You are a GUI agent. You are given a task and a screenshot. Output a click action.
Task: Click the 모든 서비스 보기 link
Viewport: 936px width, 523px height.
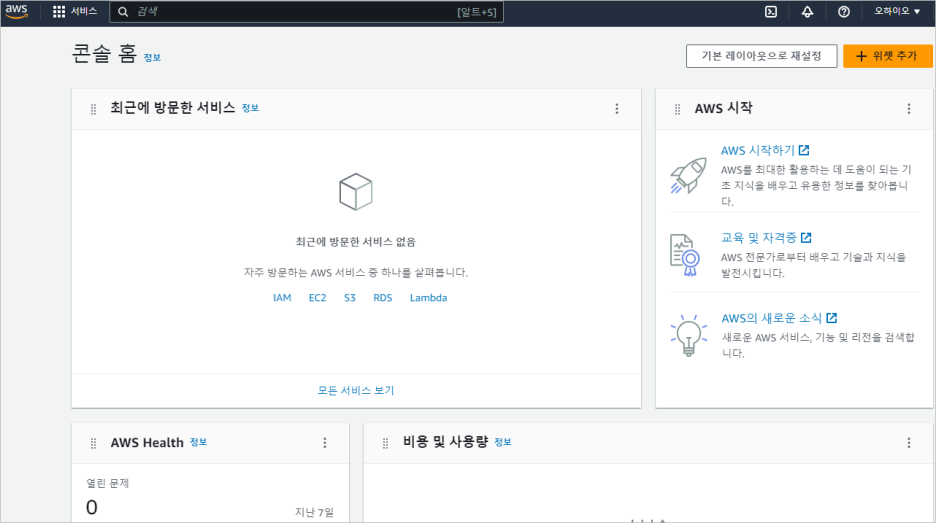pos(356,390)
